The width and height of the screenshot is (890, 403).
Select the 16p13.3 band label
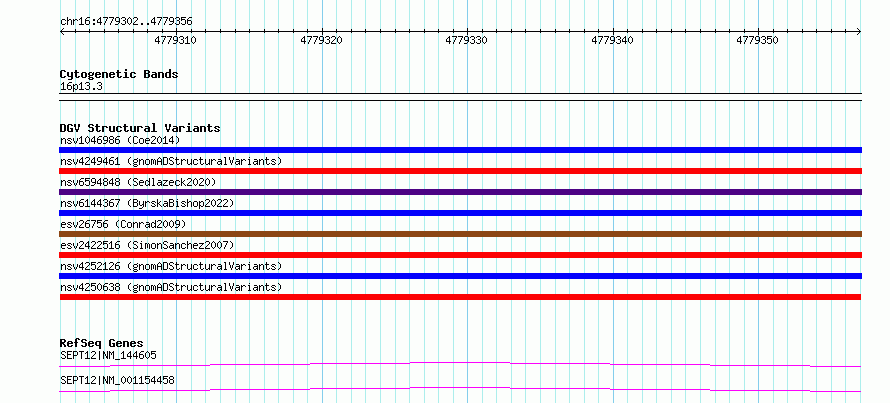pyautogui.click(x=81, y=87)
